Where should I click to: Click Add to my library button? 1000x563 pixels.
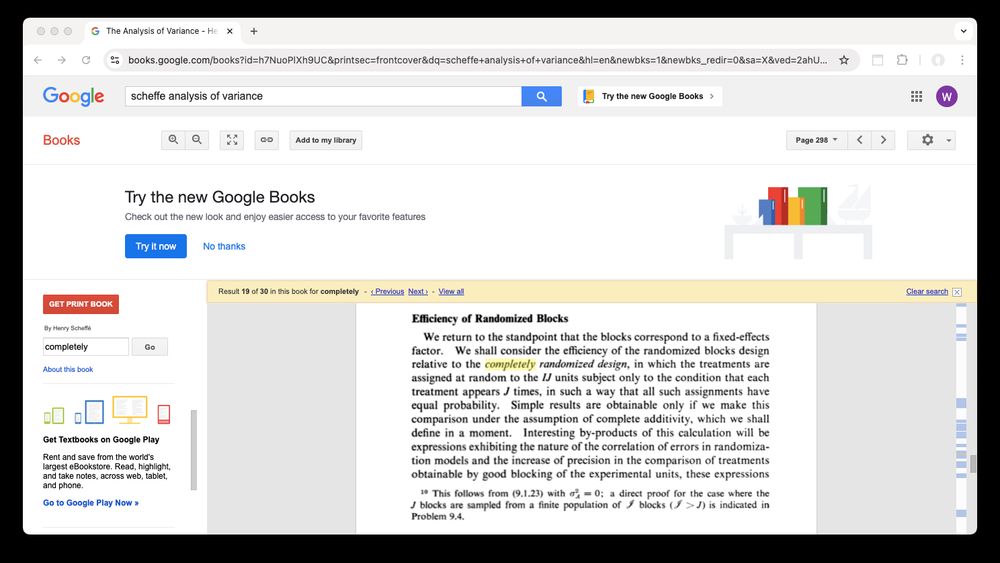pos(326,140)
